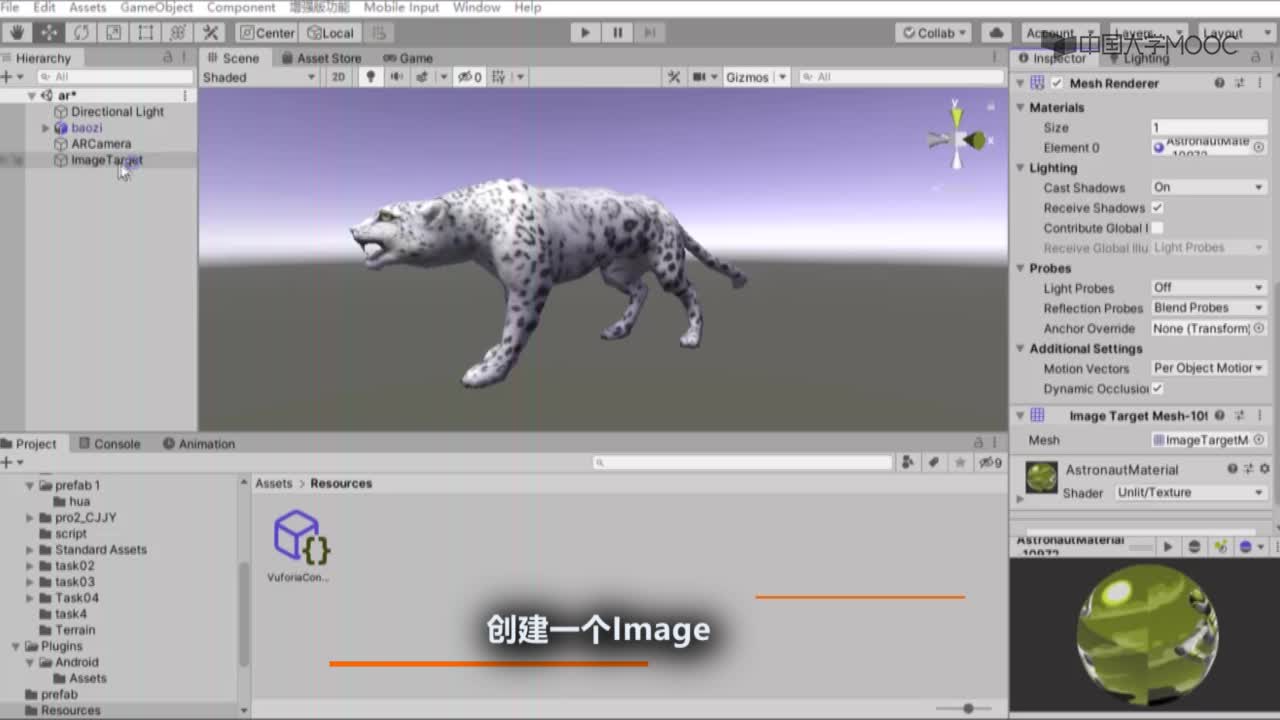The image size is (1280, 720).
Task: Select the Hand tool in toolbar
Action: (17, 33)
